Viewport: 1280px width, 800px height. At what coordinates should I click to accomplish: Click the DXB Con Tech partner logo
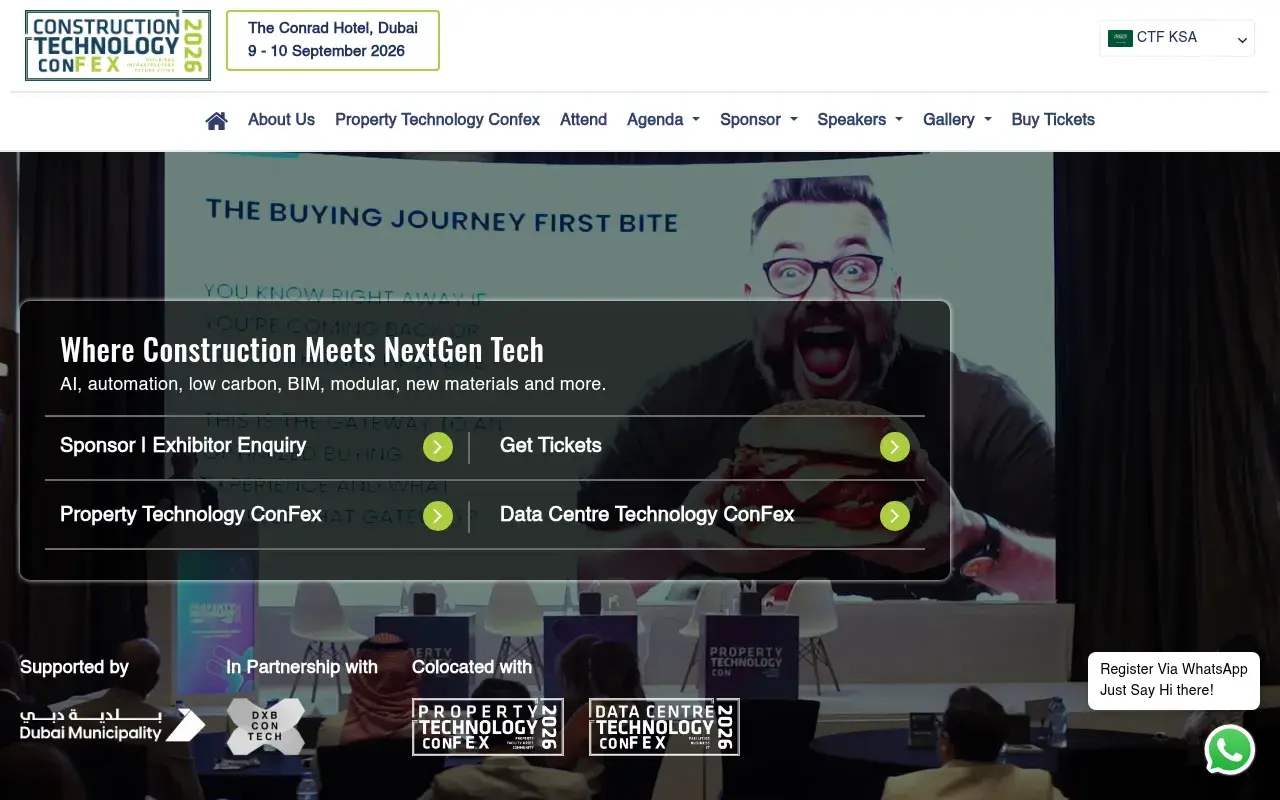(265, 726)
